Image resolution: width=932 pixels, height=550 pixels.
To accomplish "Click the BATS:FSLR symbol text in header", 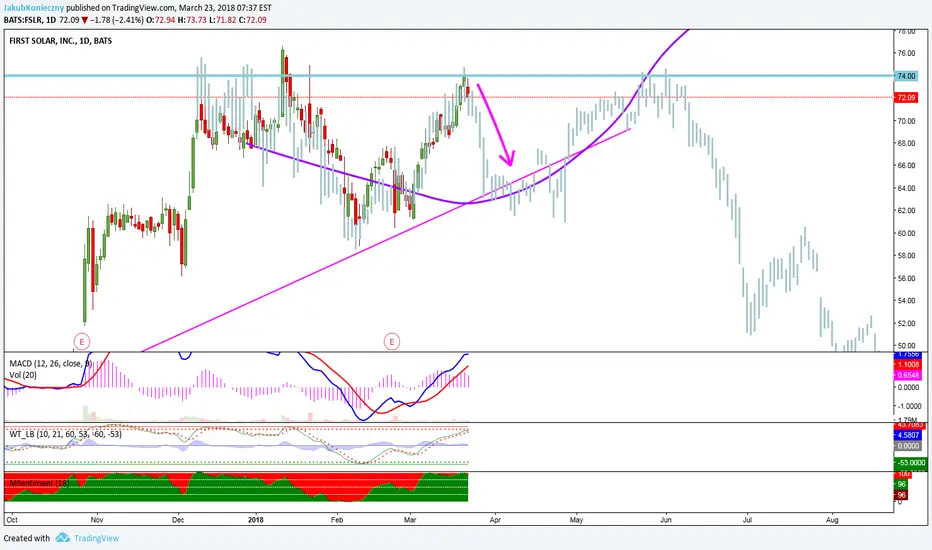I will point(23,20).
